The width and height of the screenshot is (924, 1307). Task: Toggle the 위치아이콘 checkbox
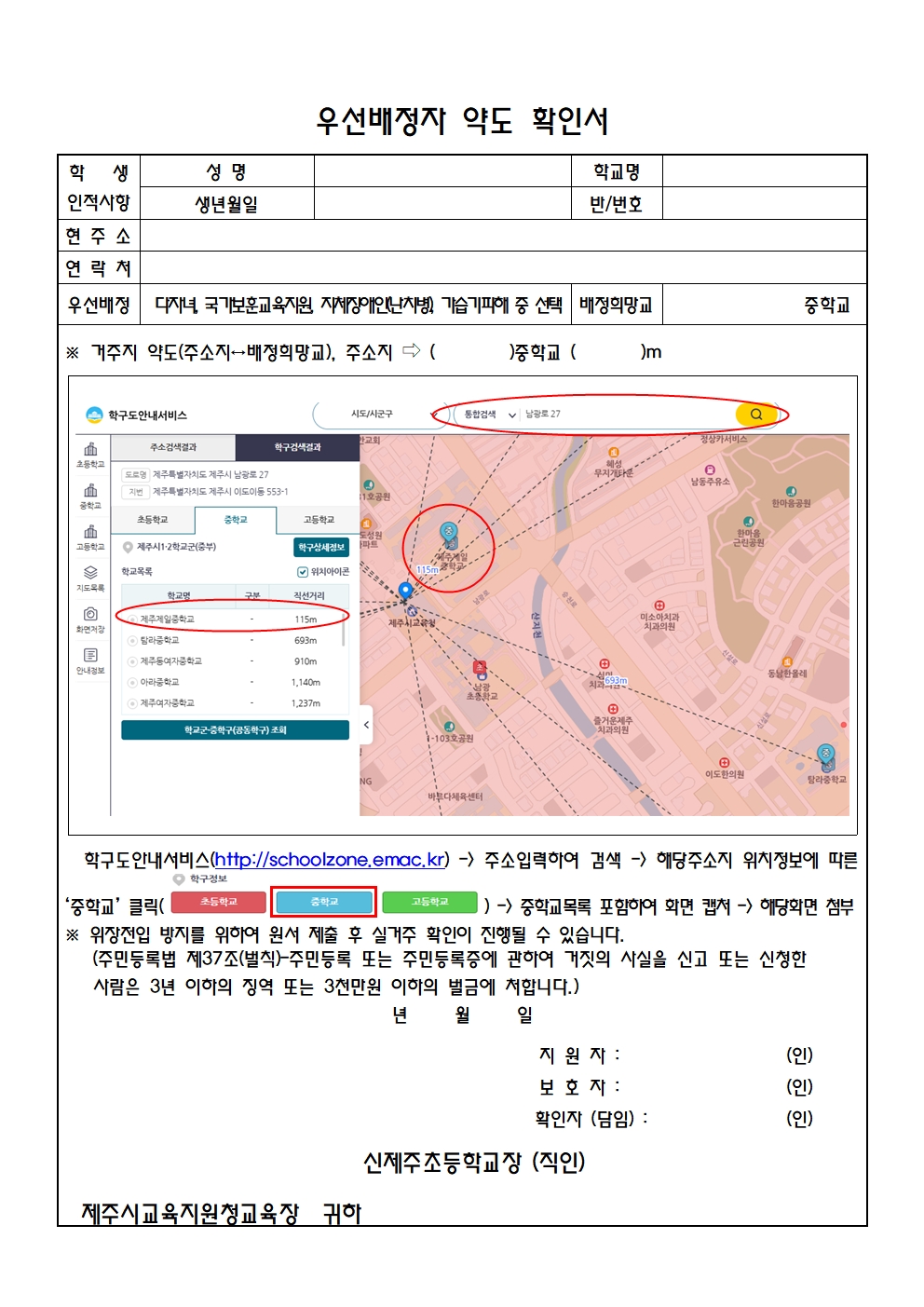302,572
